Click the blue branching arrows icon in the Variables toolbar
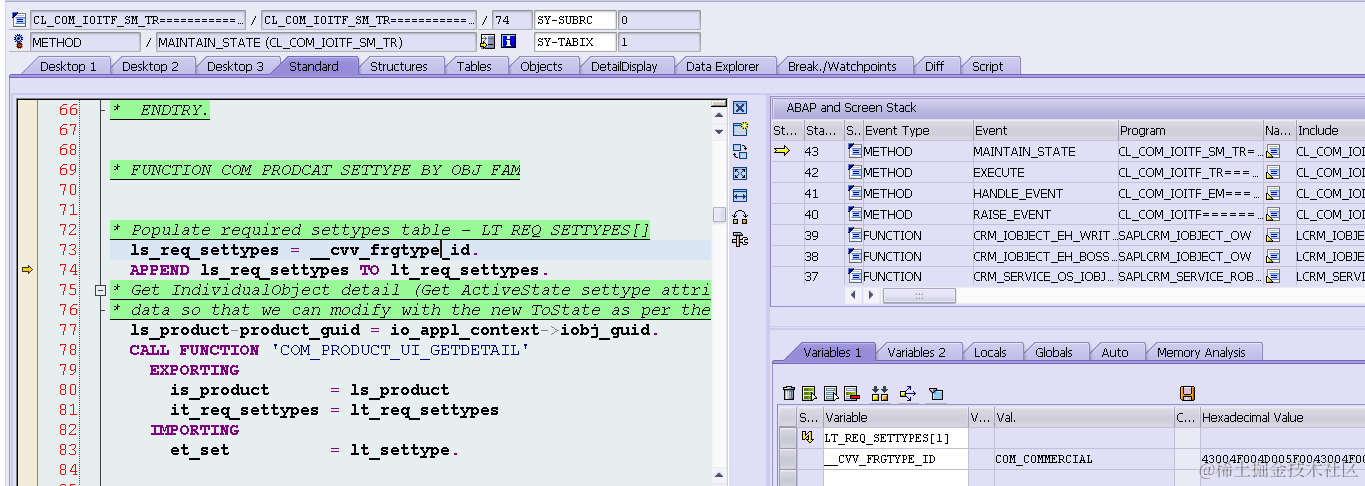Image resolution: width=1365 pixels, height=486 pixels. (908, 394)
